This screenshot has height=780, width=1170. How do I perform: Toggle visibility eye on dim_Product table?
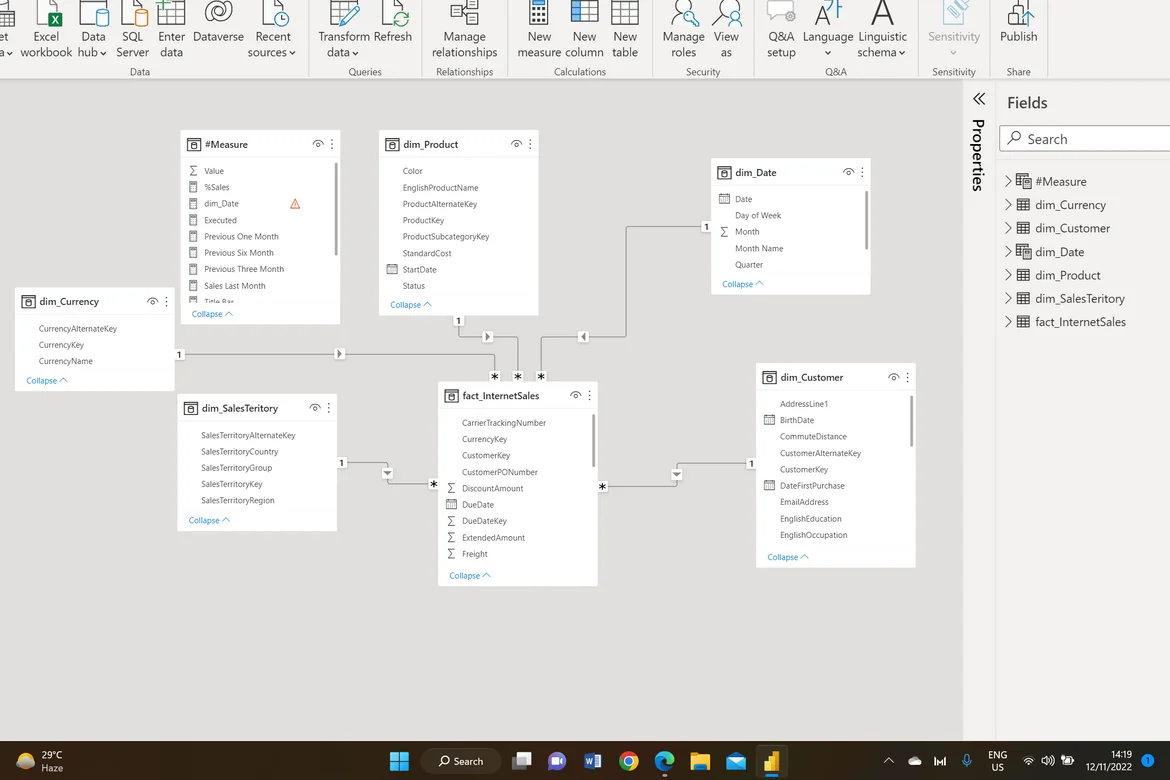(516, 144)
